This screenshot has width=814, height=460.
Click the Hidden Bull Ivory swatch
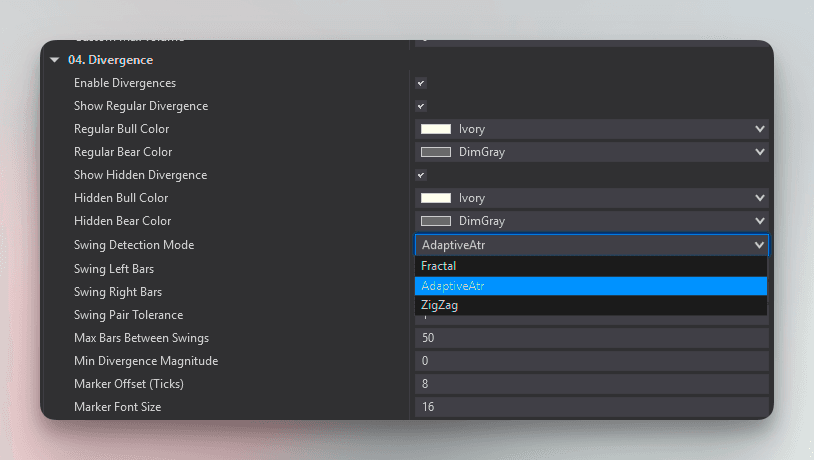point(436,198)
